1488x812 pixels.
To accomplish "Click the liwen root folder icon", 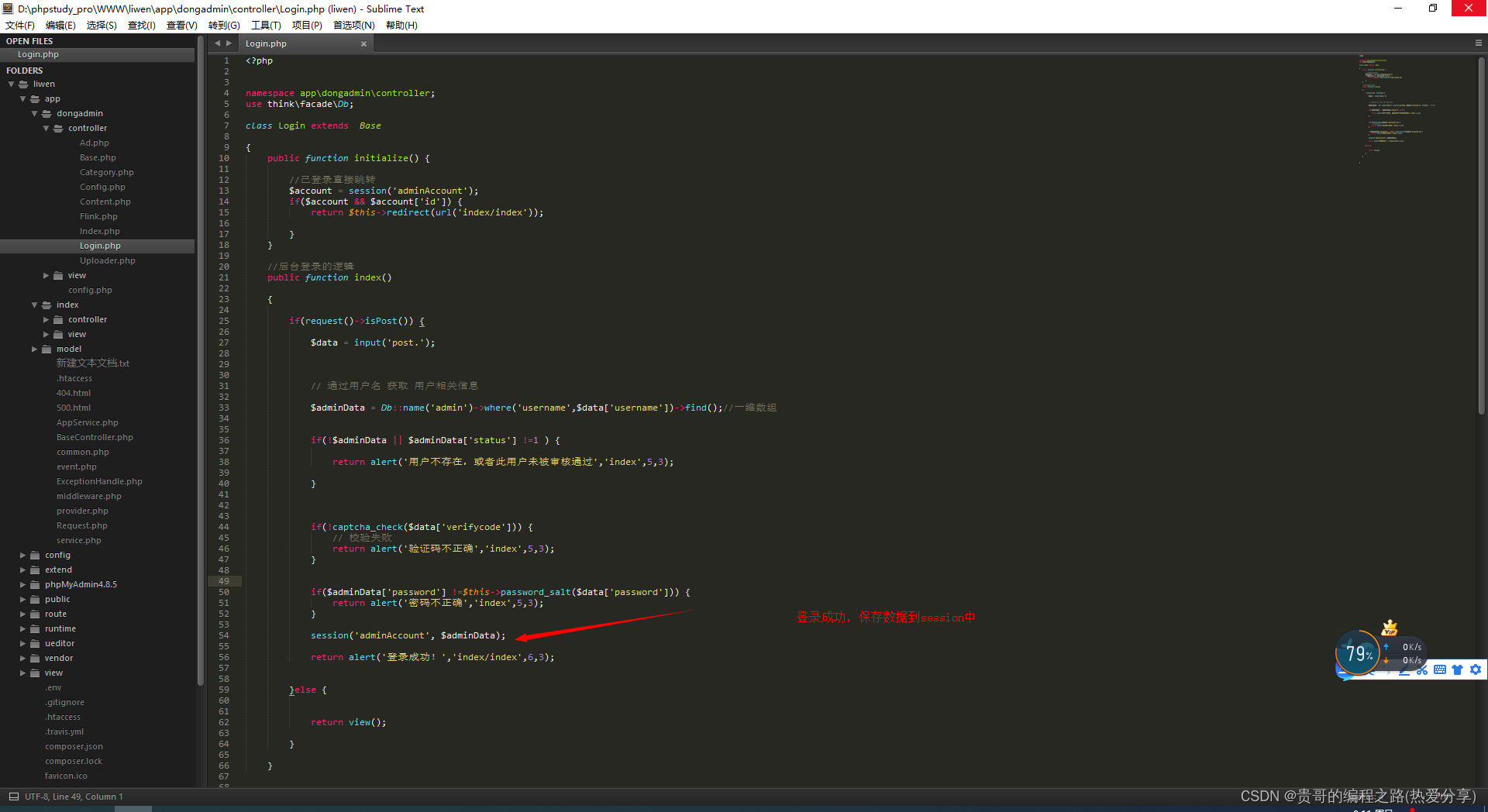I will pyautogui.click(x=23, y=84).
